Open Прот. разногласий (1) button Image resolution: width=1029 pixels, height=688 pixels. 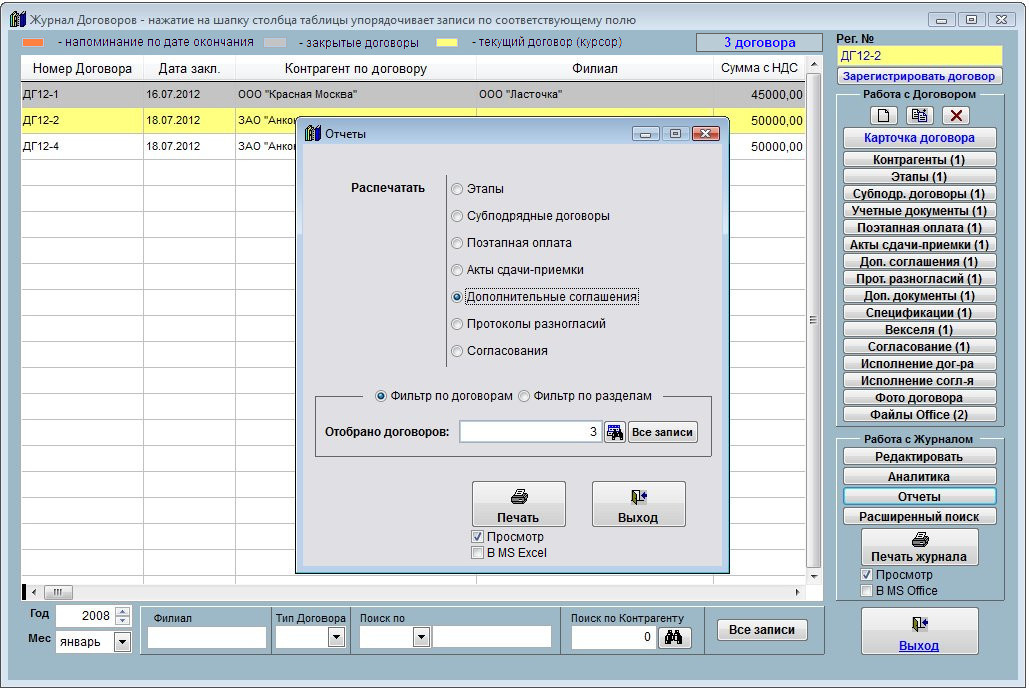click(919, 279)
